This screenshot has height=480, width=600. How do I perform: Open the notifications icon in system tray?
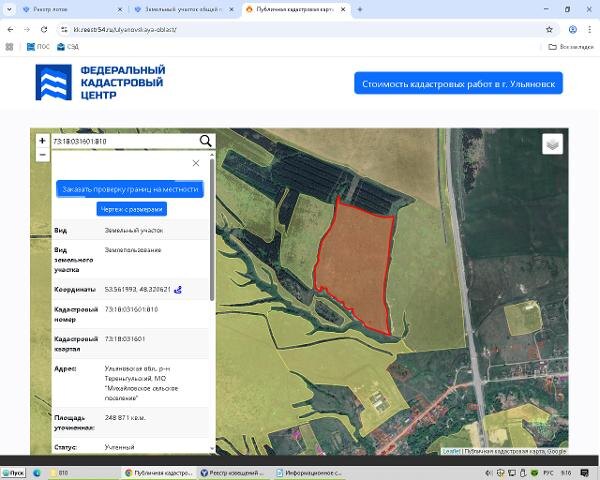coord(584,473)
